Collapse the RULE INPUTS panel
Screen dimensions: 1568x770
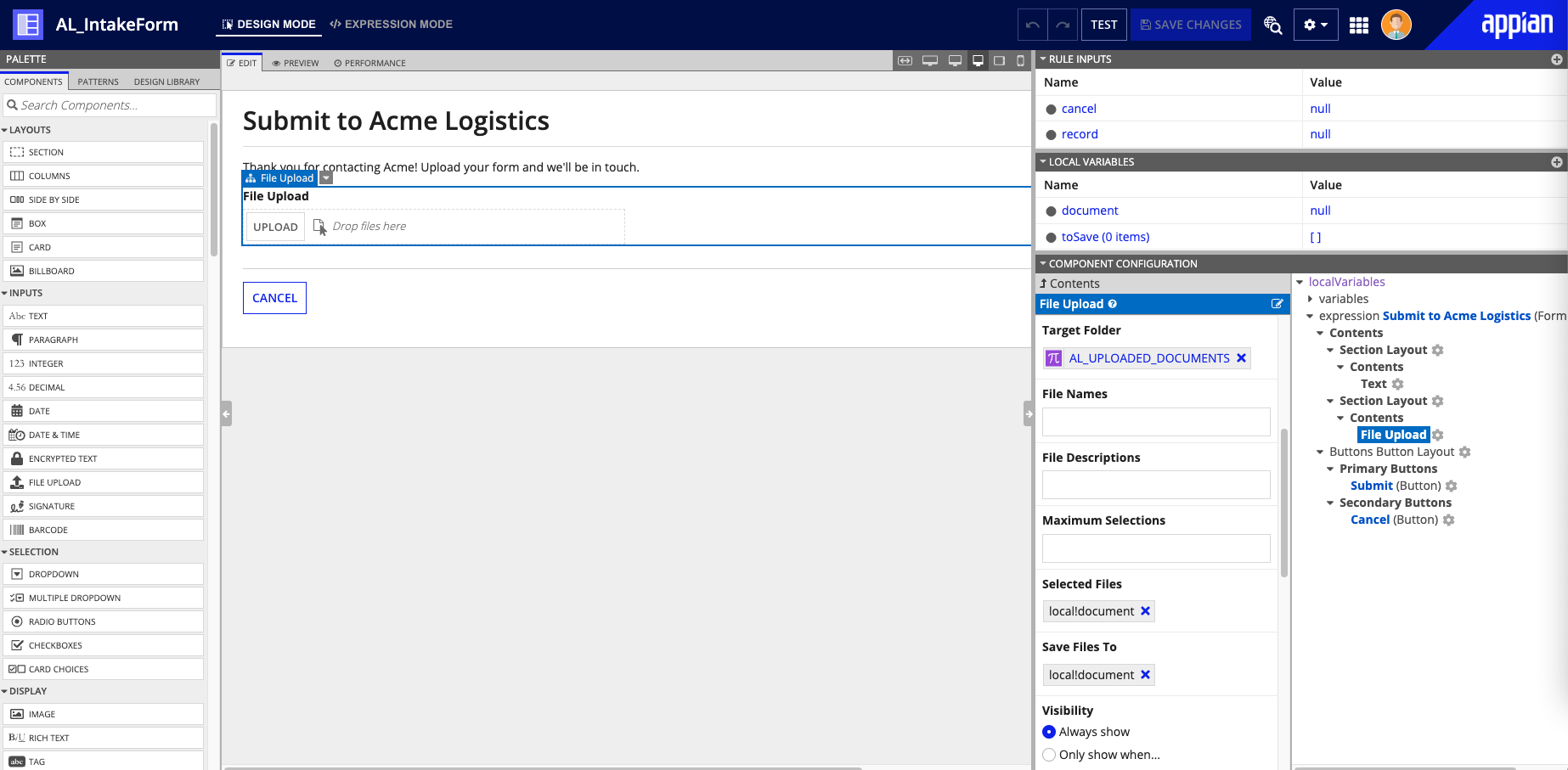tap(1043, 59)
